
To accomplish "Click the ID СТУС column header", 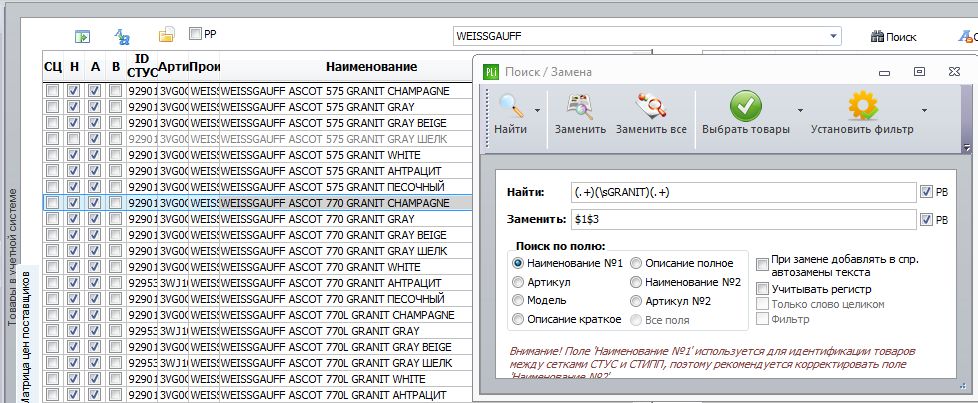I will click(142, 67).
